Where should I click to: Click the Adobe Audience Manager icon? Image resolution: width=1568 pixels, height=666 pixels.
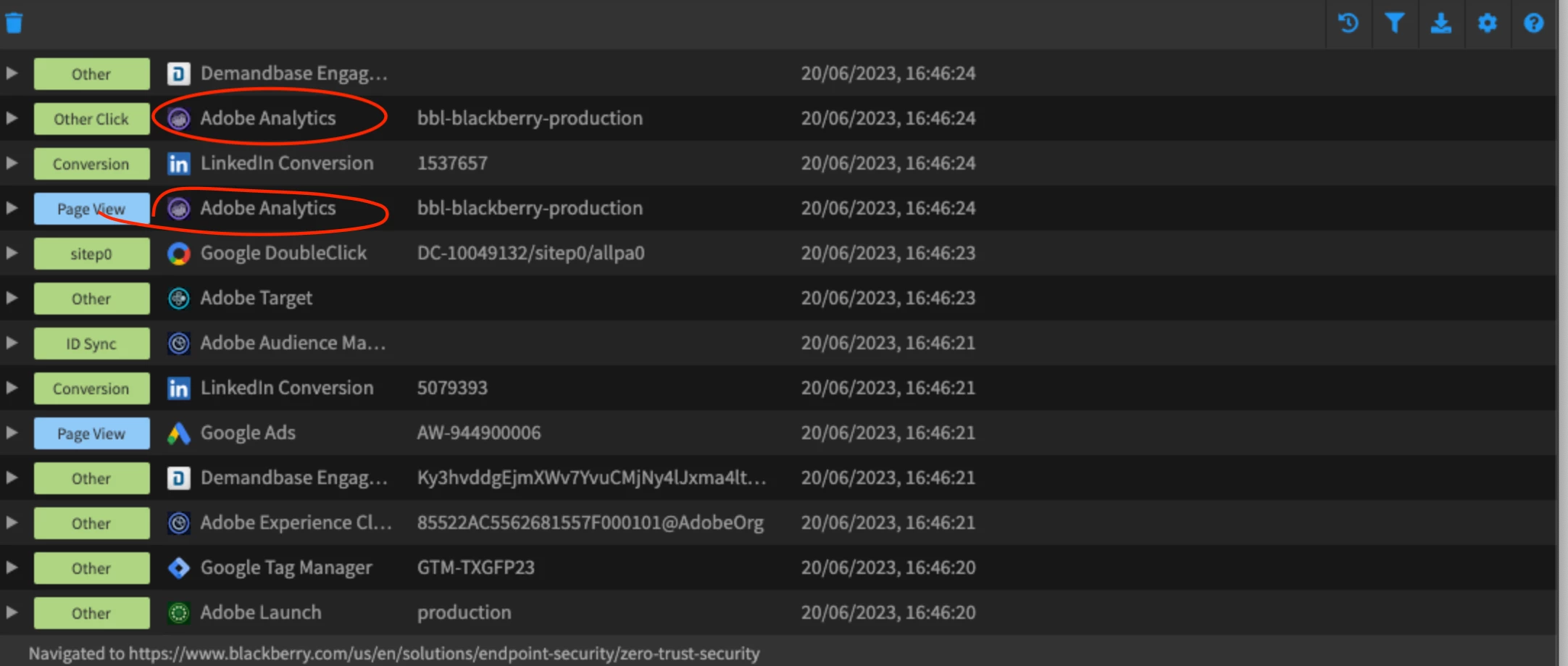pos(178,343)
